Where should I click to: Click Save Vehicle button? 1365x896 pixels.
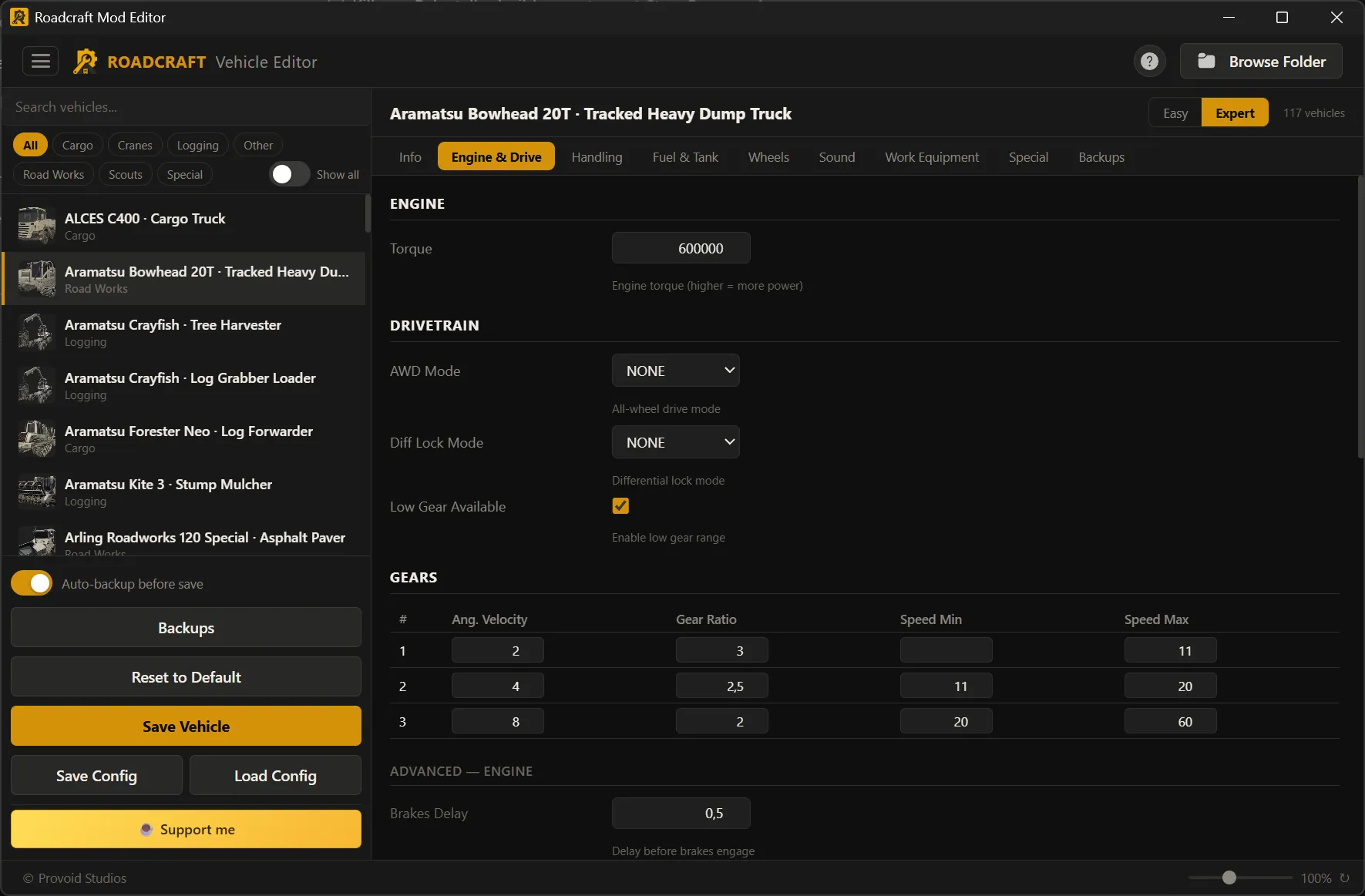click(x=186, y=726)
